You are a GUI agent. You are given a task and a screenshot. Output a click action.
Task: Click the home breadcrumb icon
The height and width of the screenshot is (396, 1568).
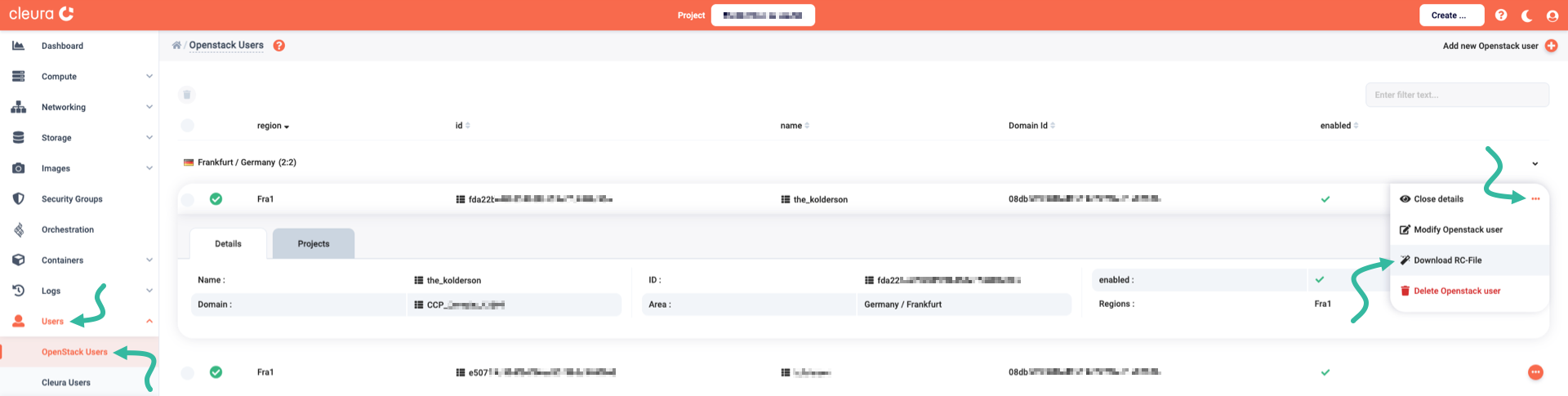coord(176,45)
